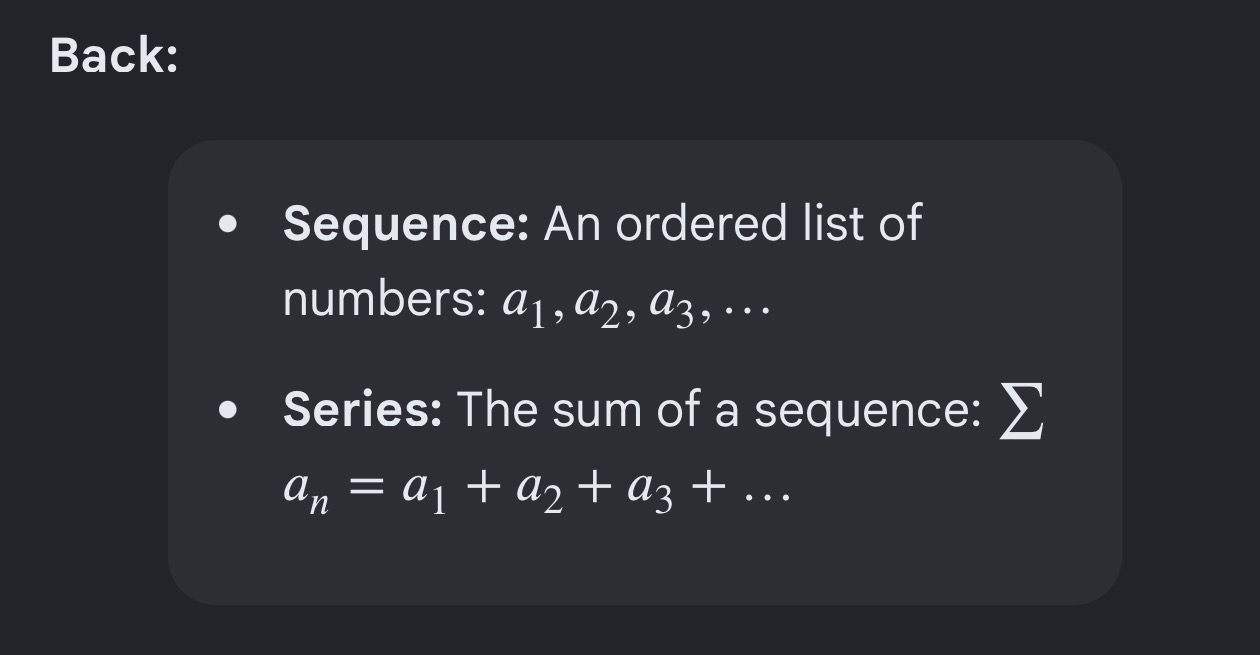Click the second bullet point dot
This screenshot has height=655, width=1260.
click(229, 409)
